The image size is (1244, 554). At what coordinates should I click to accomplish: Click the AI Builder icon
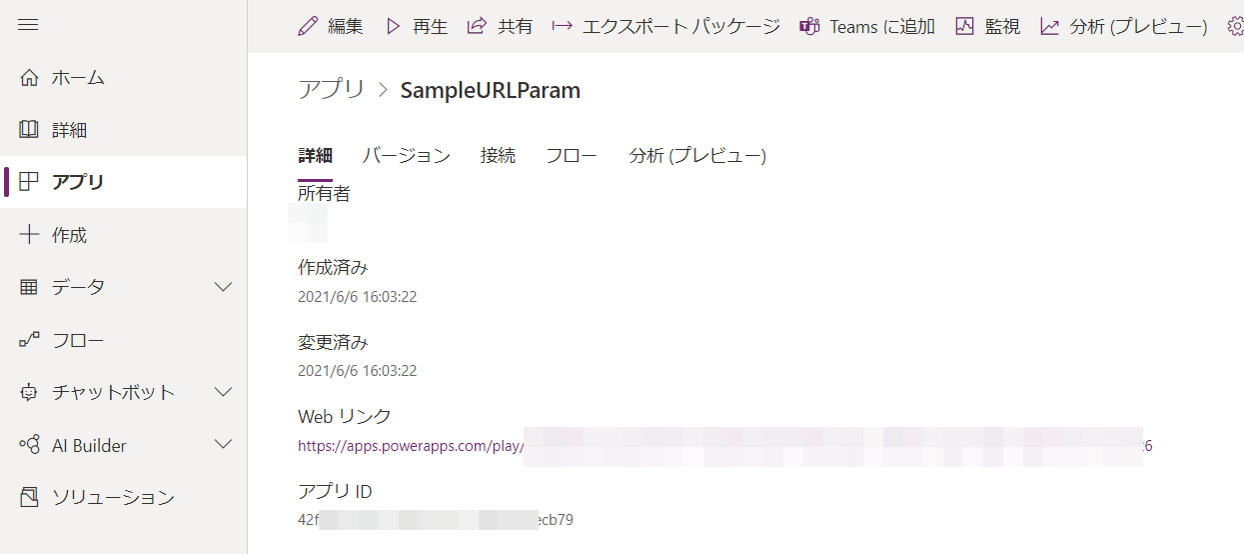[x=29, y=445]
